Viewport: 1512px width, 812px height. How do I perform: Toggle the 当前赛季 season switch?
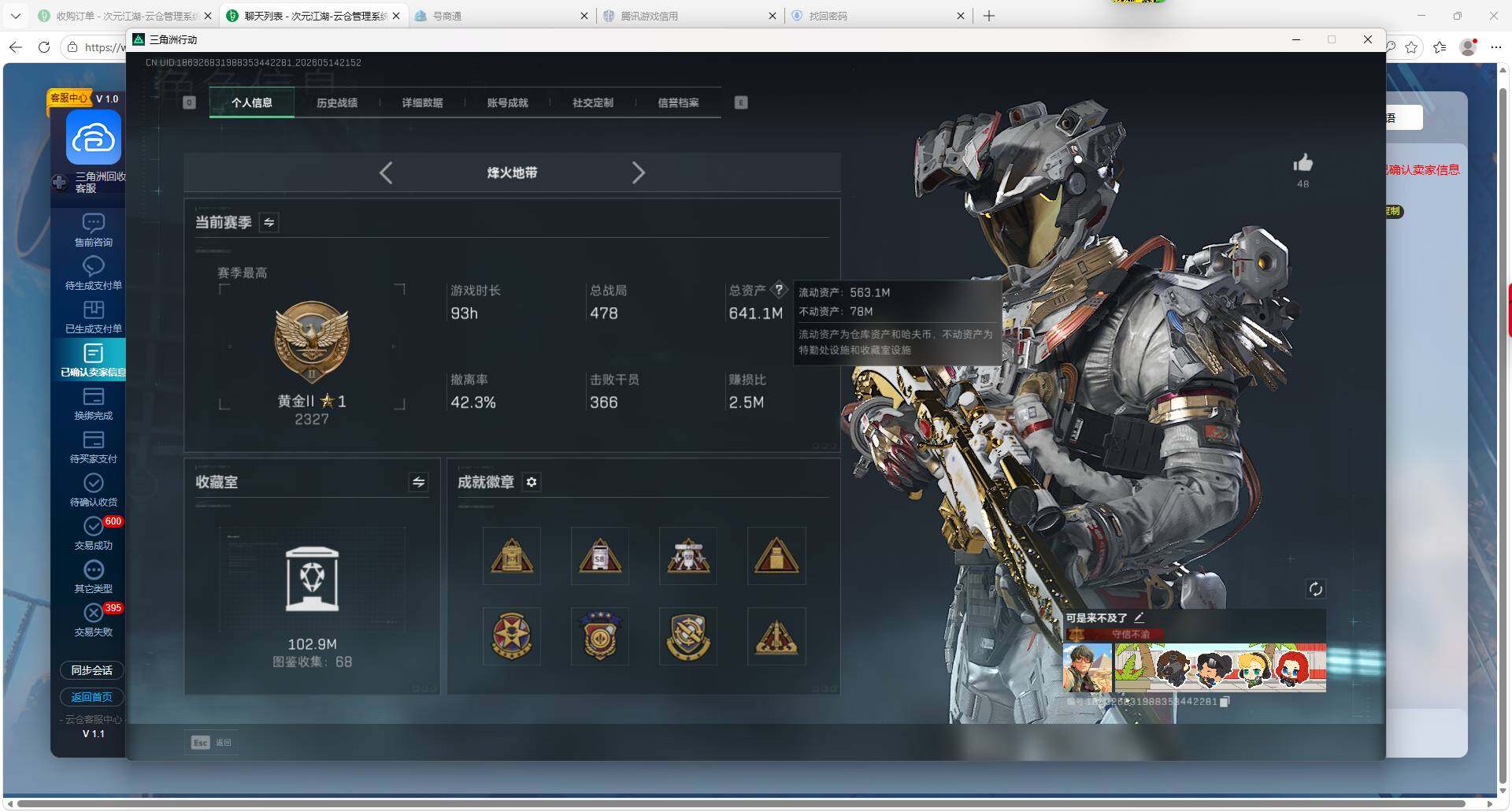269,223
